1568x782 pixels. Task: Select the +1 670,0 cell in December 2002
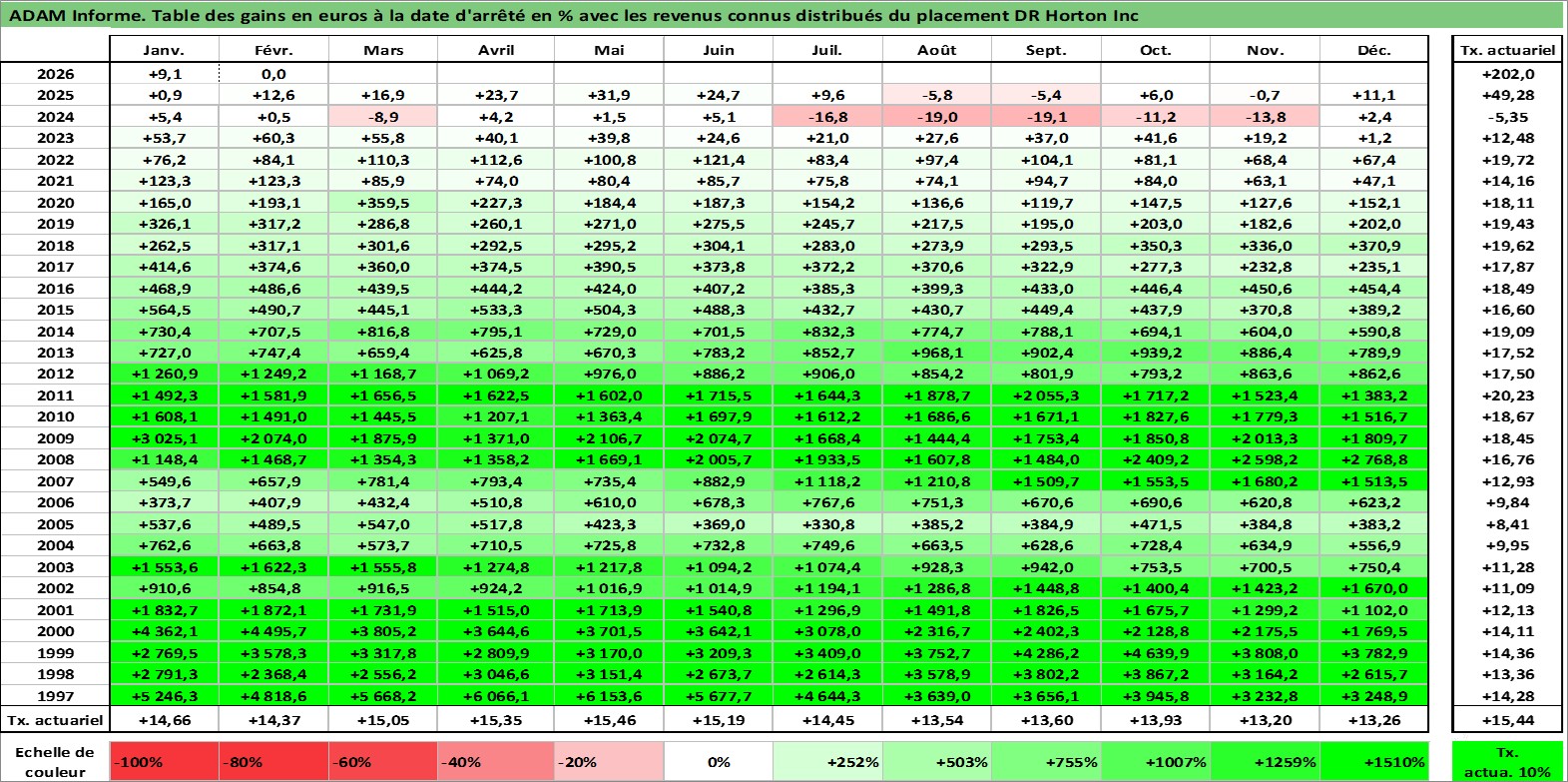(x=1374, y=588)
